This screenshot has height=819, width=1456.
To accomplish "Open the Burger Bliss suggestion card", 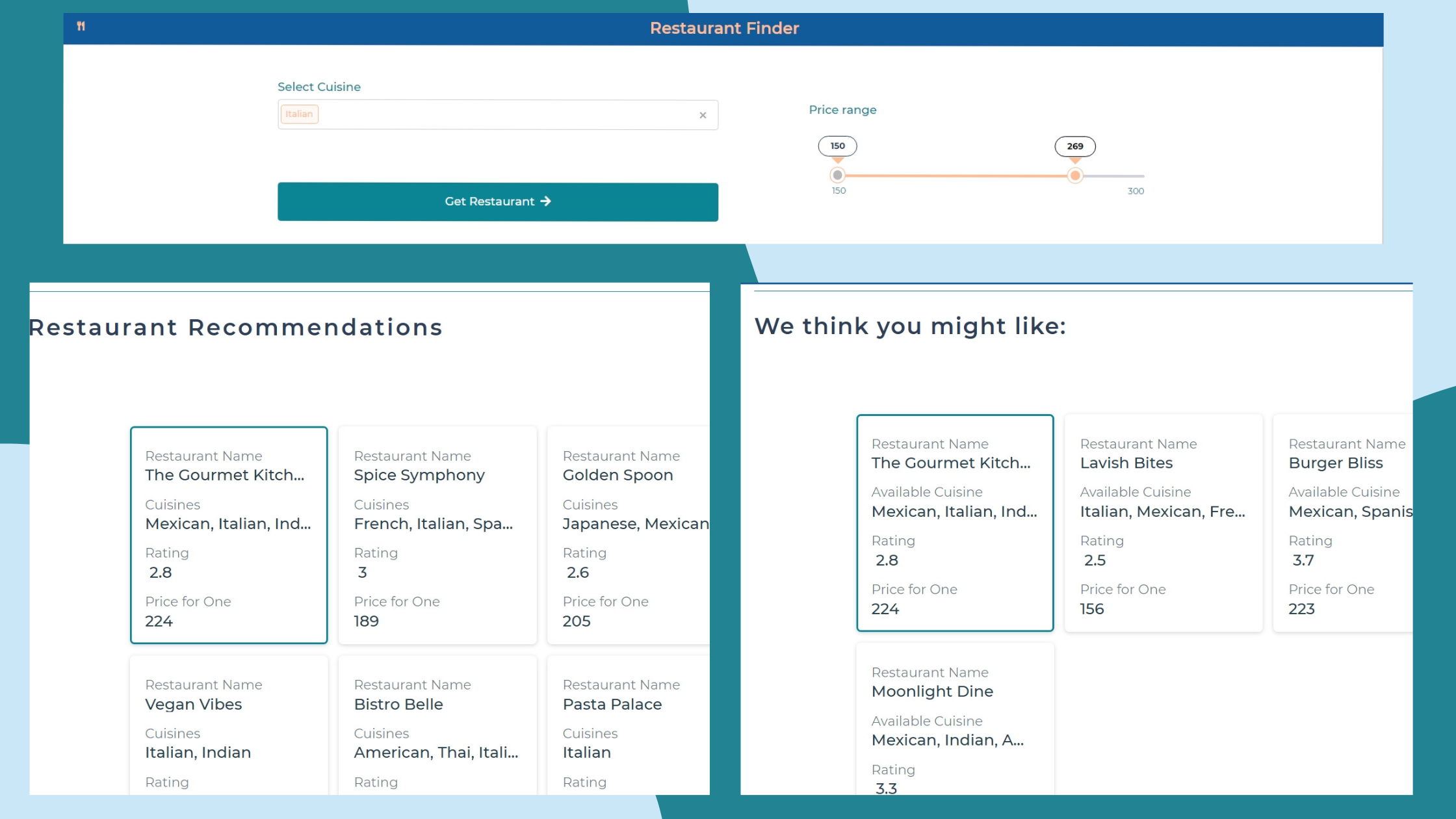I will point(1343,523).
